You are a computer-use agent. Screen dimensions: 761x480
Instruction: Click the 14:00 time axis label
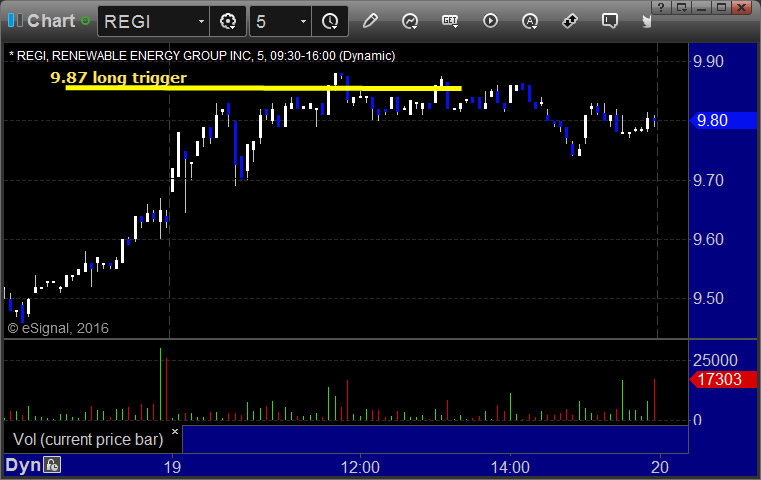tap(510, 467)
